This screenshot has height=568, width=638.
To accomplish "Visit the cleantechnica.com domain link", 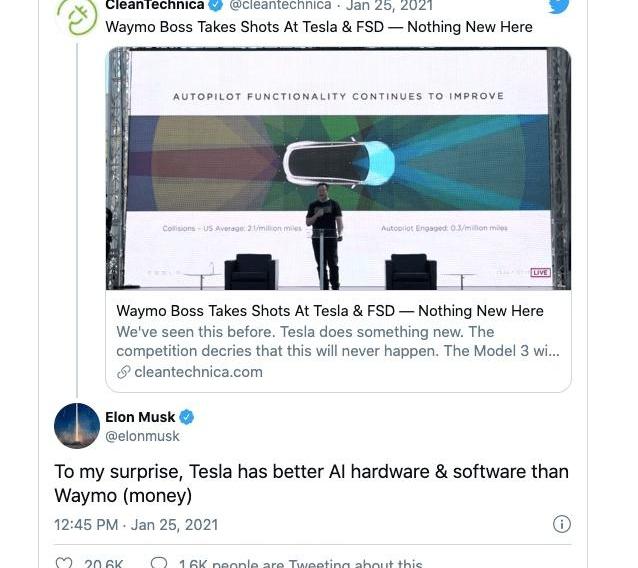I will 198,372.
